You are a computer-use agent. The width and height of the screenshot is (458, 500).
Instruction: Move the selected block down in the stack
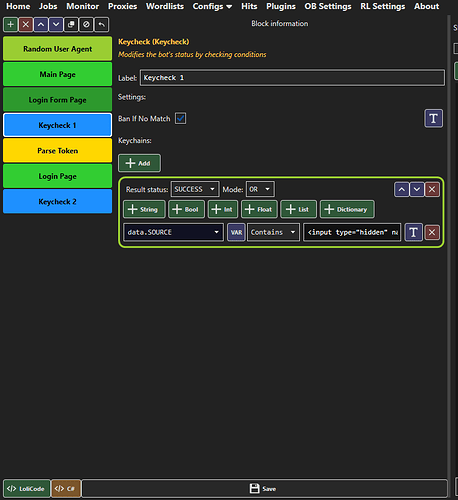click(56, 25)
